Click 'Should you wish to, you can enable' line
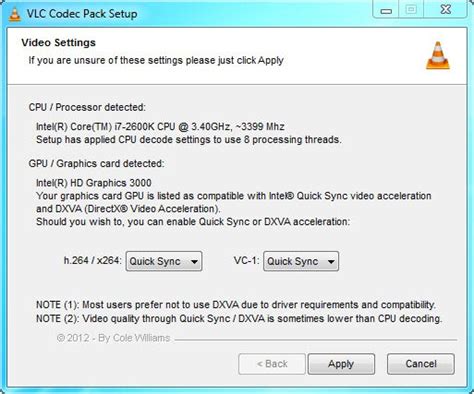This screenshot has height=394, width=474. [193, 222]
